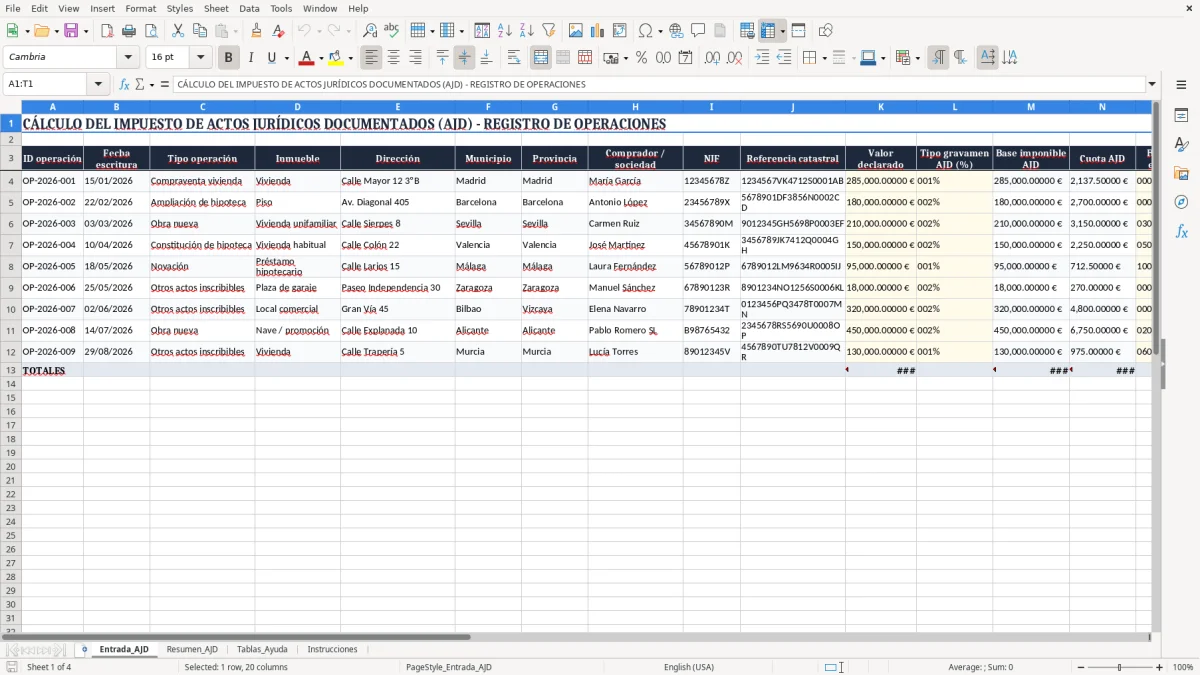Open the Conditional Formatting dropdown arrow
1200x675 pixels.
coord(918,58)
